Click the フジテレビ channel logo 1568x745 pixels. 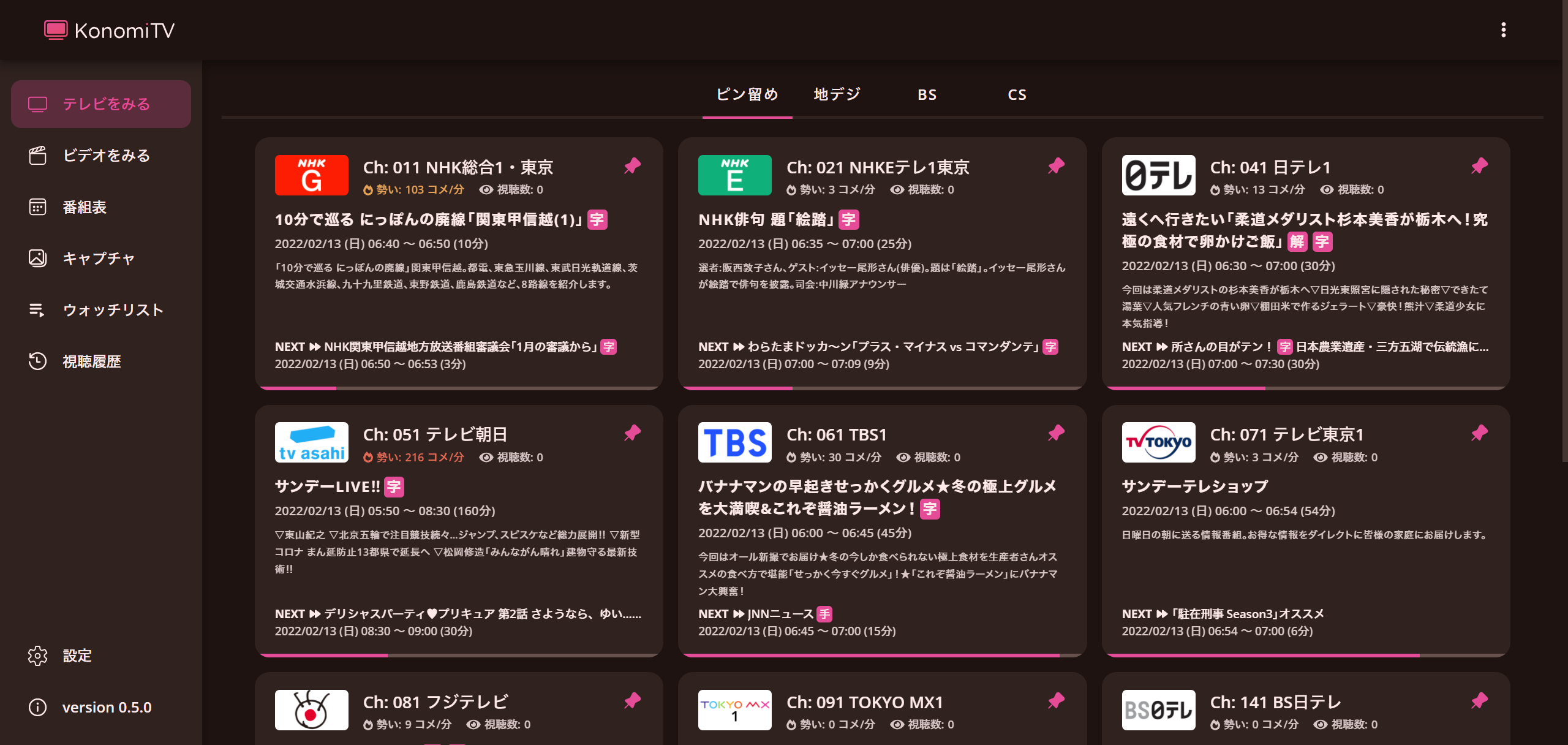pyautogui.click(x=311, y=710)
